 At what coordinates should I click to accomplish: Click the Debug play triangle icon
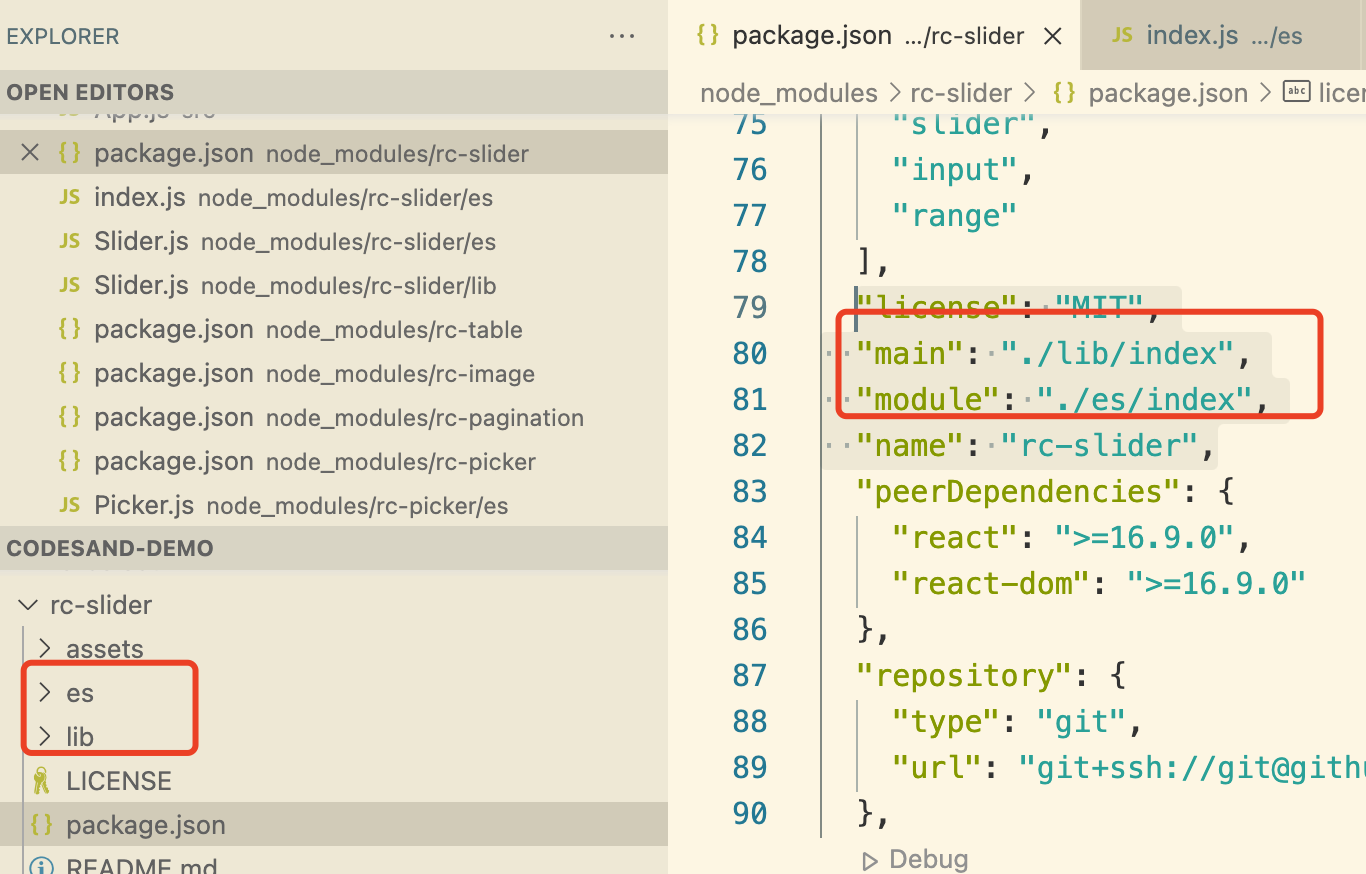[870, 860]
